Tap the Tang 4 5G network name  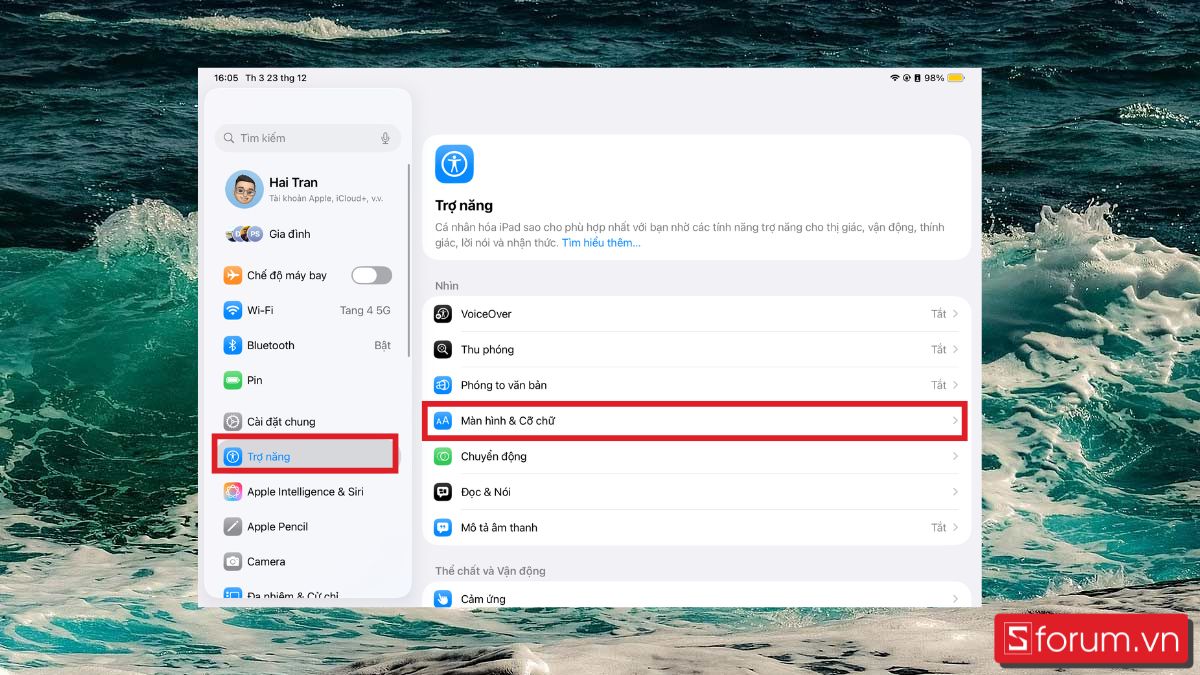click(365, 310)
